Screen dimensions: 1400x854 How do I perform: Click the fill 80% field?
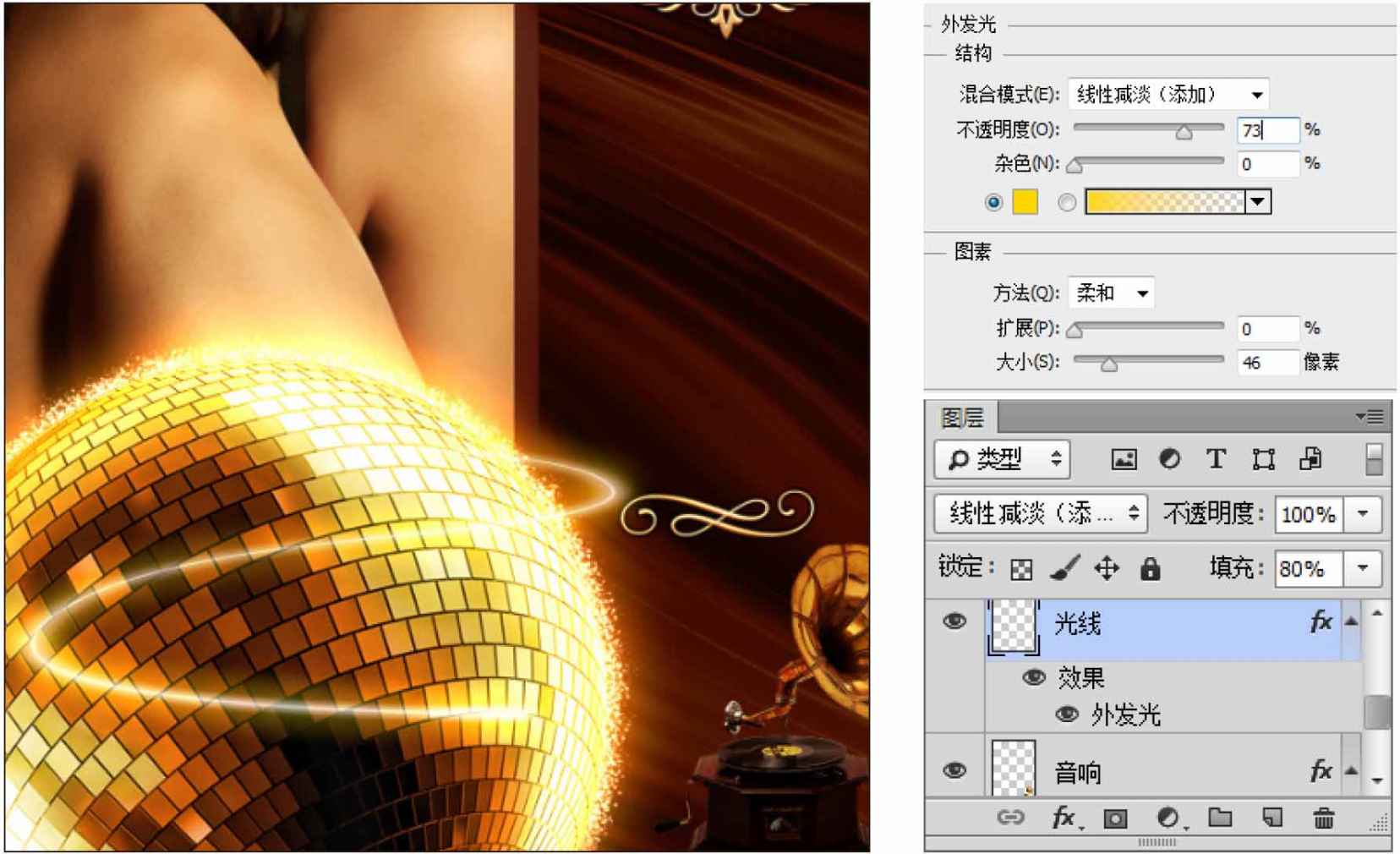pos(1309,568)
